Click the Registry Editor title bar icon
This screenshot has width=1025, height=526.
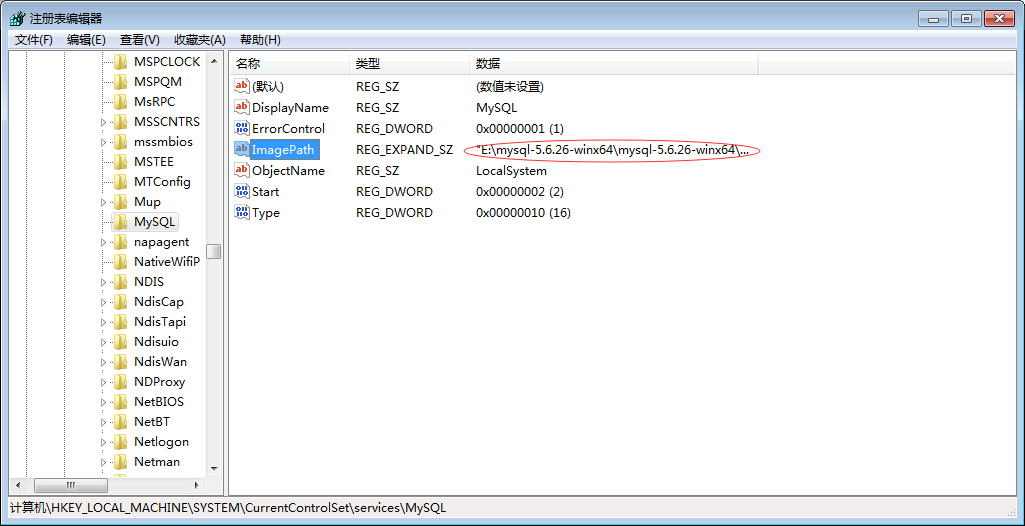(18, 18)
